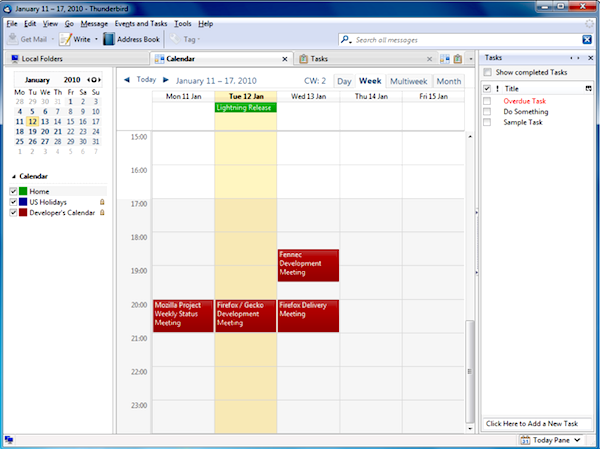Go to previous week with left arrow
This screenshot has height=449, width=600.
(127, 80)
